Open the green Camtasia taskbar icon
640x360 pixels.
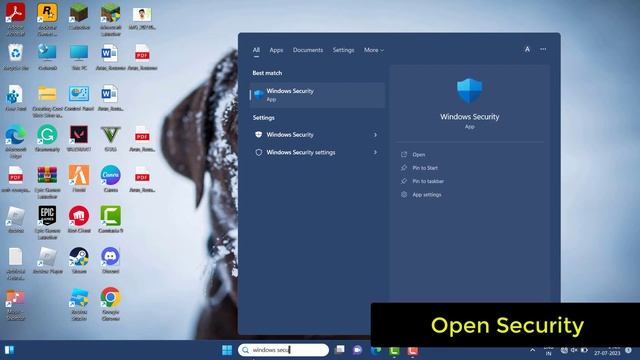pyautogui.click(x=394, y=351)
